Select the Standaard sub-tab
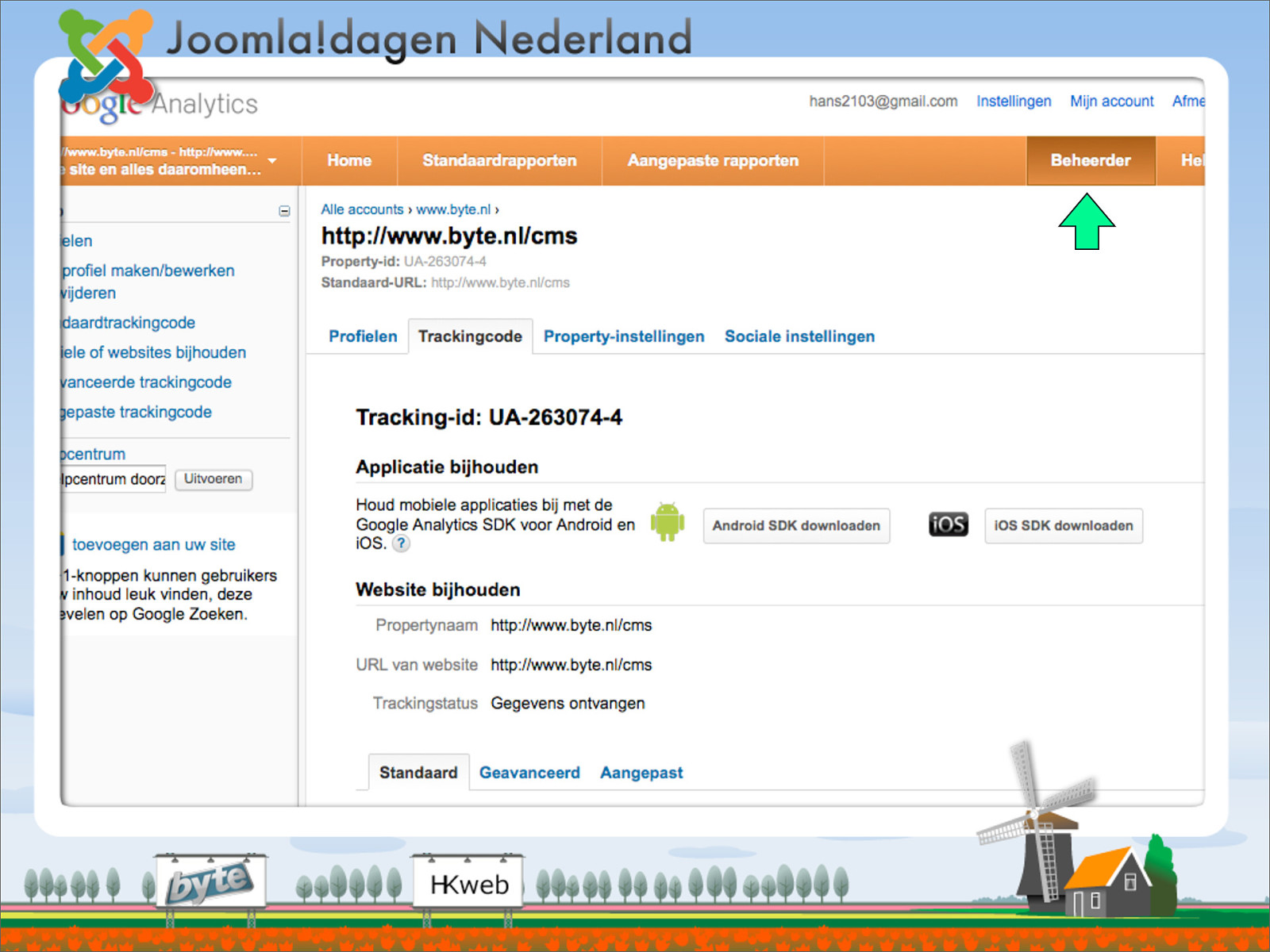1270x952 pixels. (x=418, y=773)
